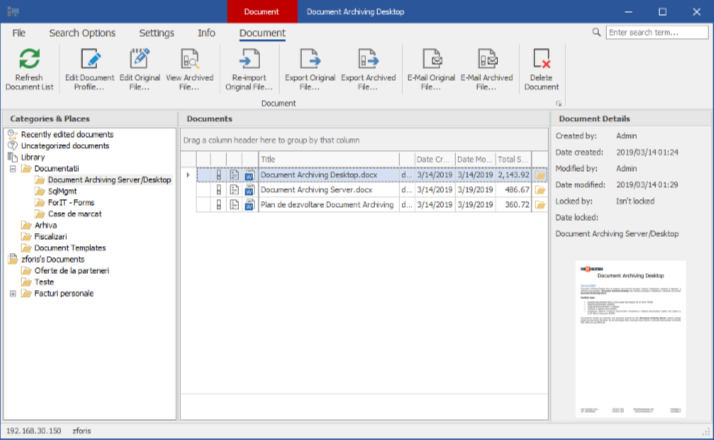Select ForIT - Forms folder
The width and height of the screenshot is (714, 440).
click(x=71, y=203)
